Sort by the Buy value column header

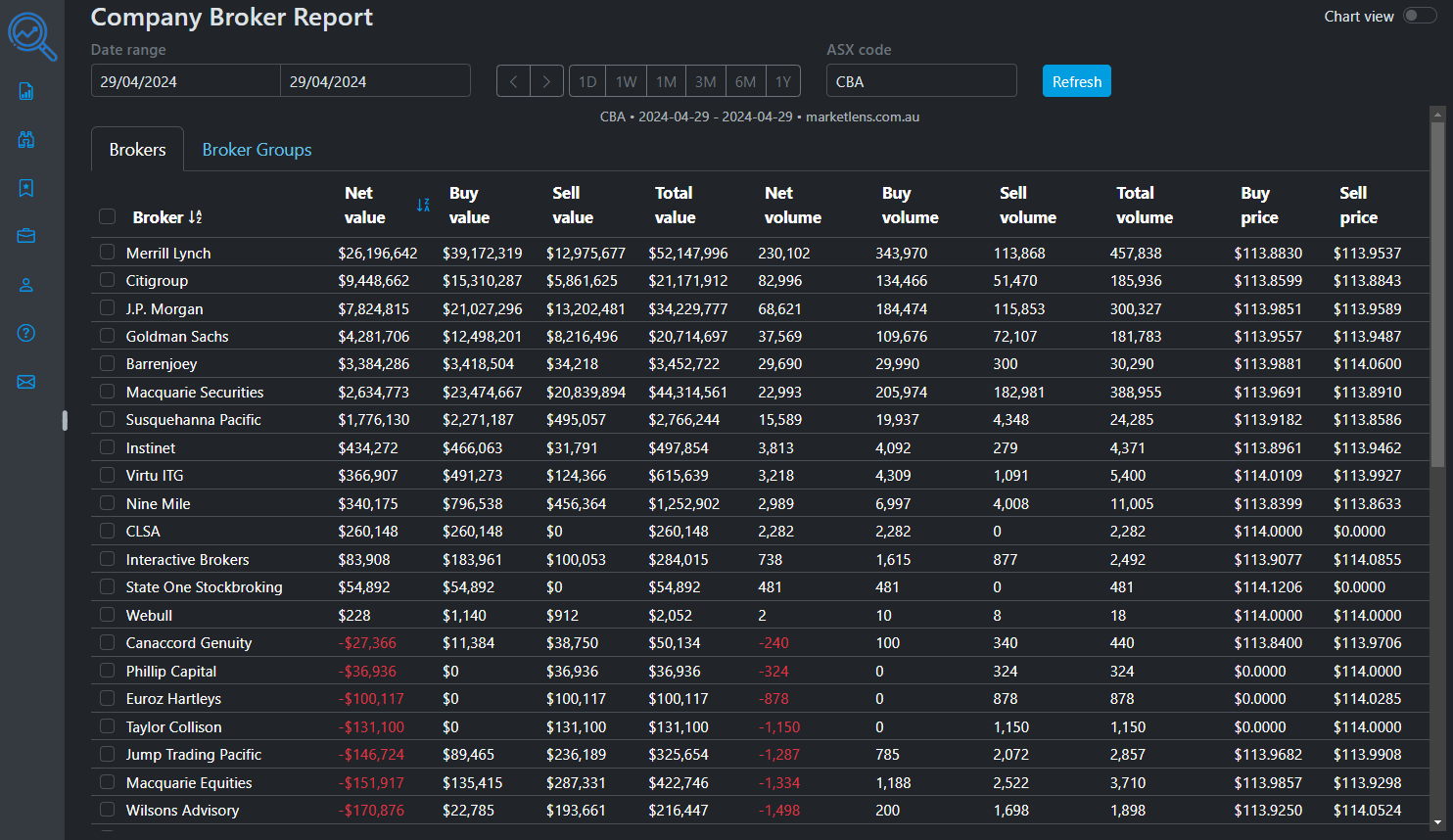pos(469,205)
